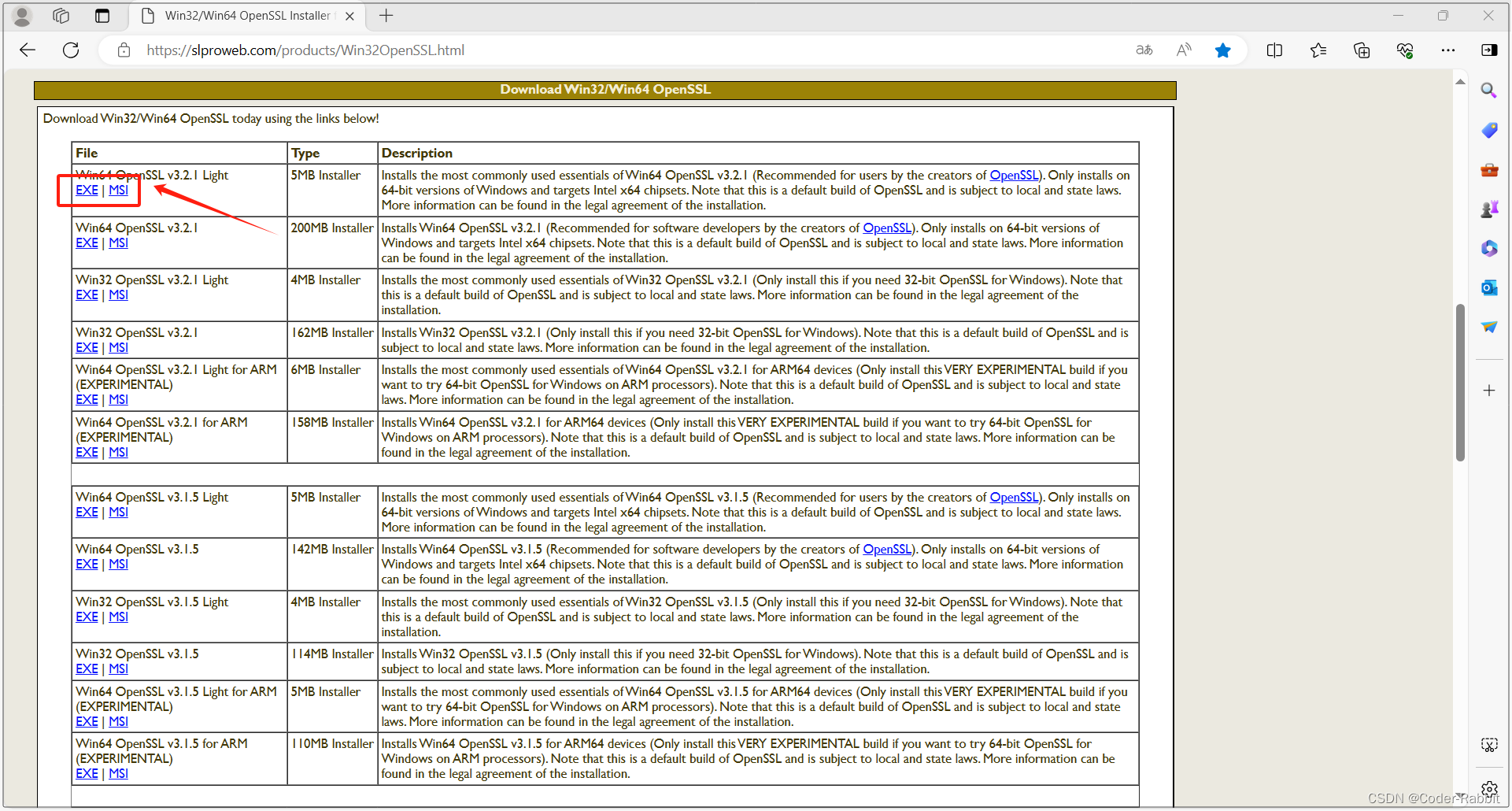Click the address bar URL
The width and height of the screenshot is (1512, 811).
pyautogui.click(x=305, y=50)
